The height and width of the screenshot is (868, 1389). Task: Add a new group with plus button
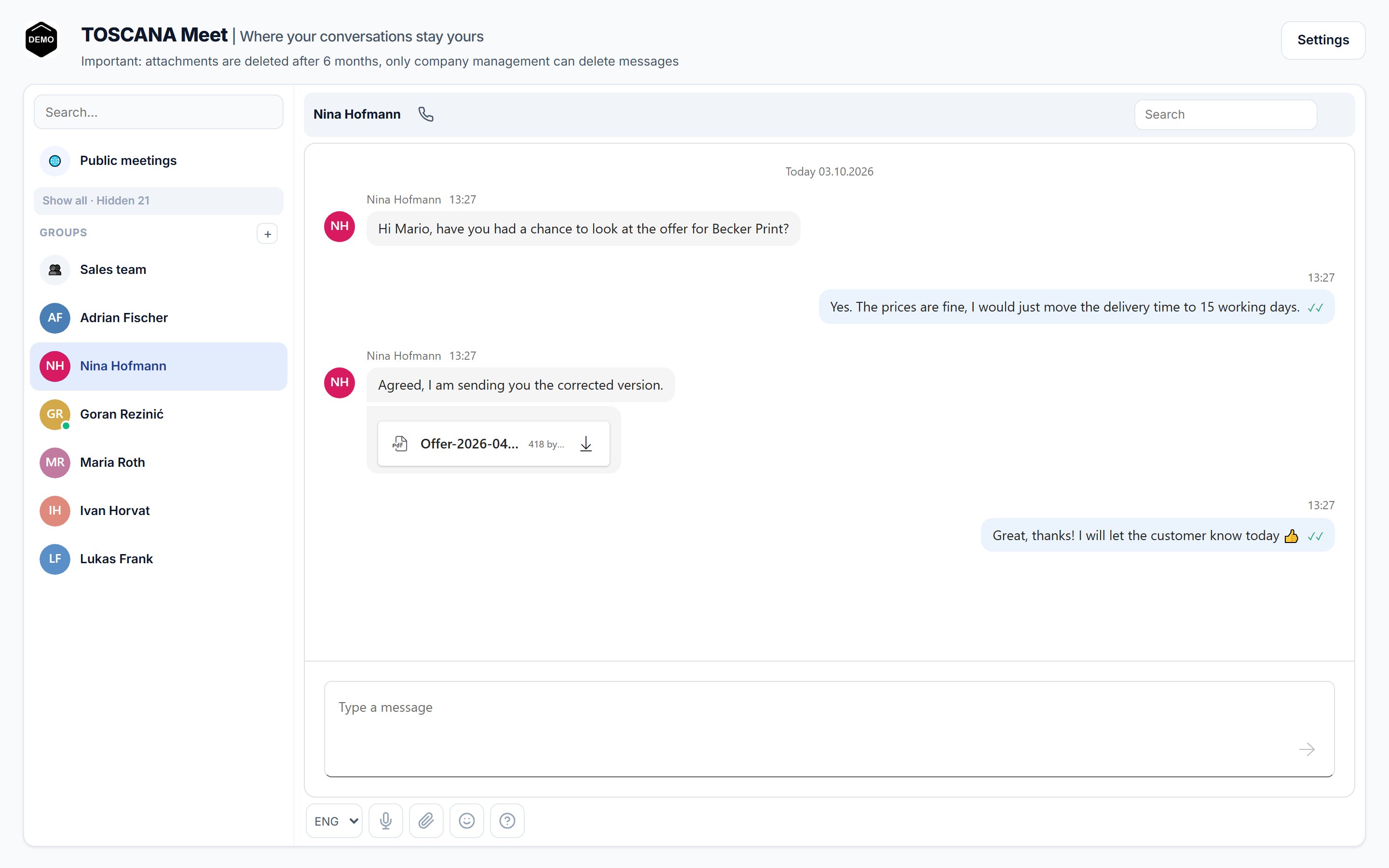tap(268, 234)
